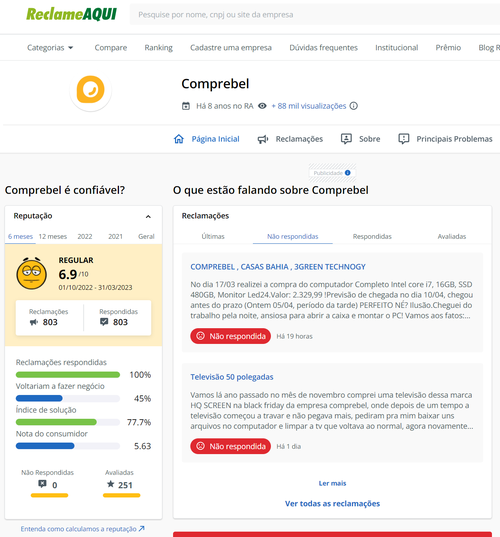Open the Institucional menu item
This screenshot has width=500, height=537.
pyautogui.click(x=397, y=48)
